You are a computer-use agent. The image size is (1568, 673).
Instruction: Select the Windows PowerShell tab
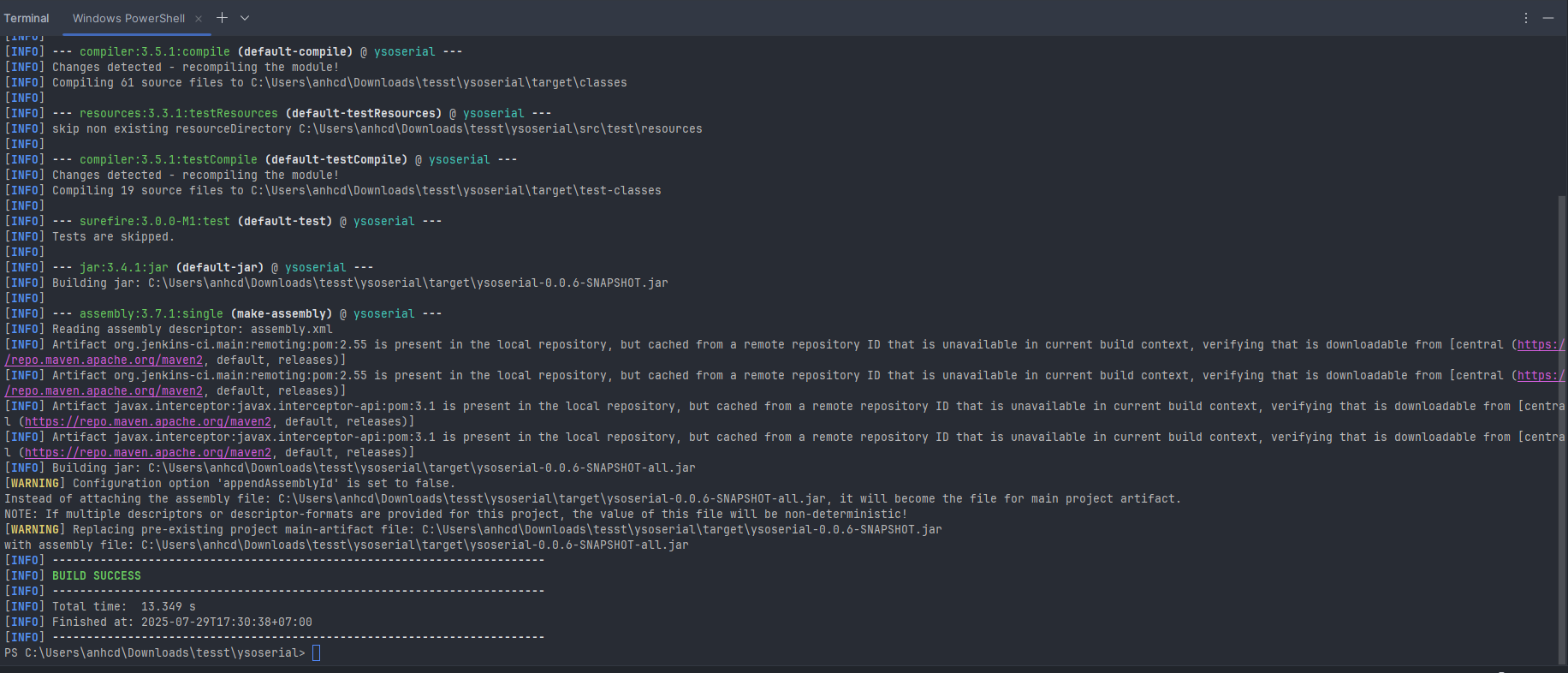coord(128,19)
